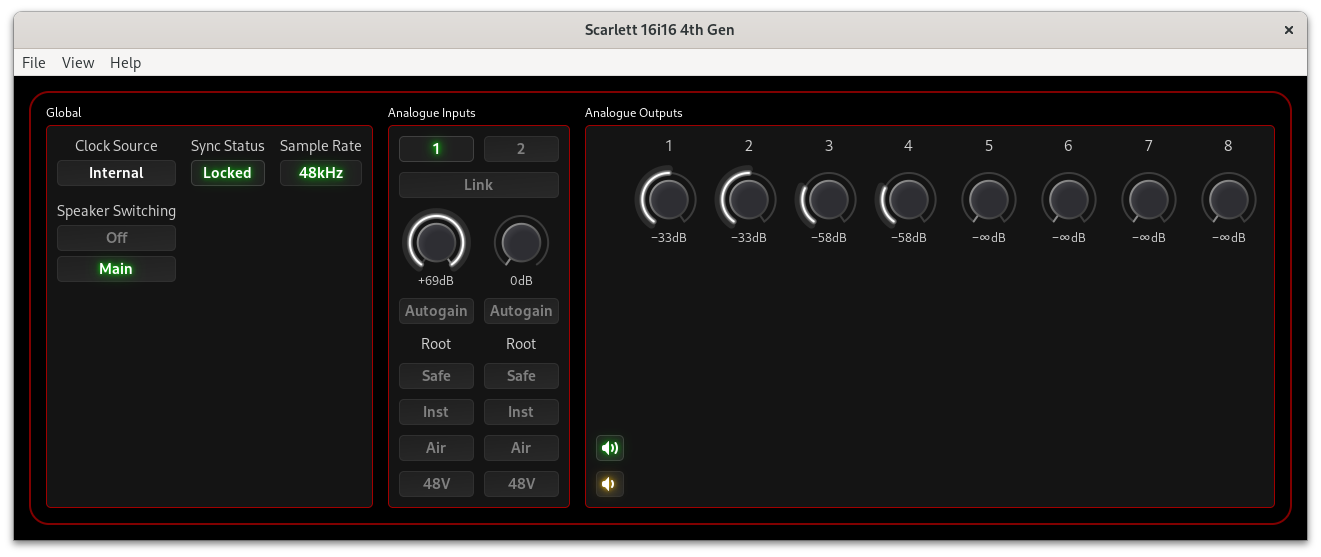Click the Analogue Output 1 volume knob
This screenshot has height=557, width=1321.
(x=668, y=200)
